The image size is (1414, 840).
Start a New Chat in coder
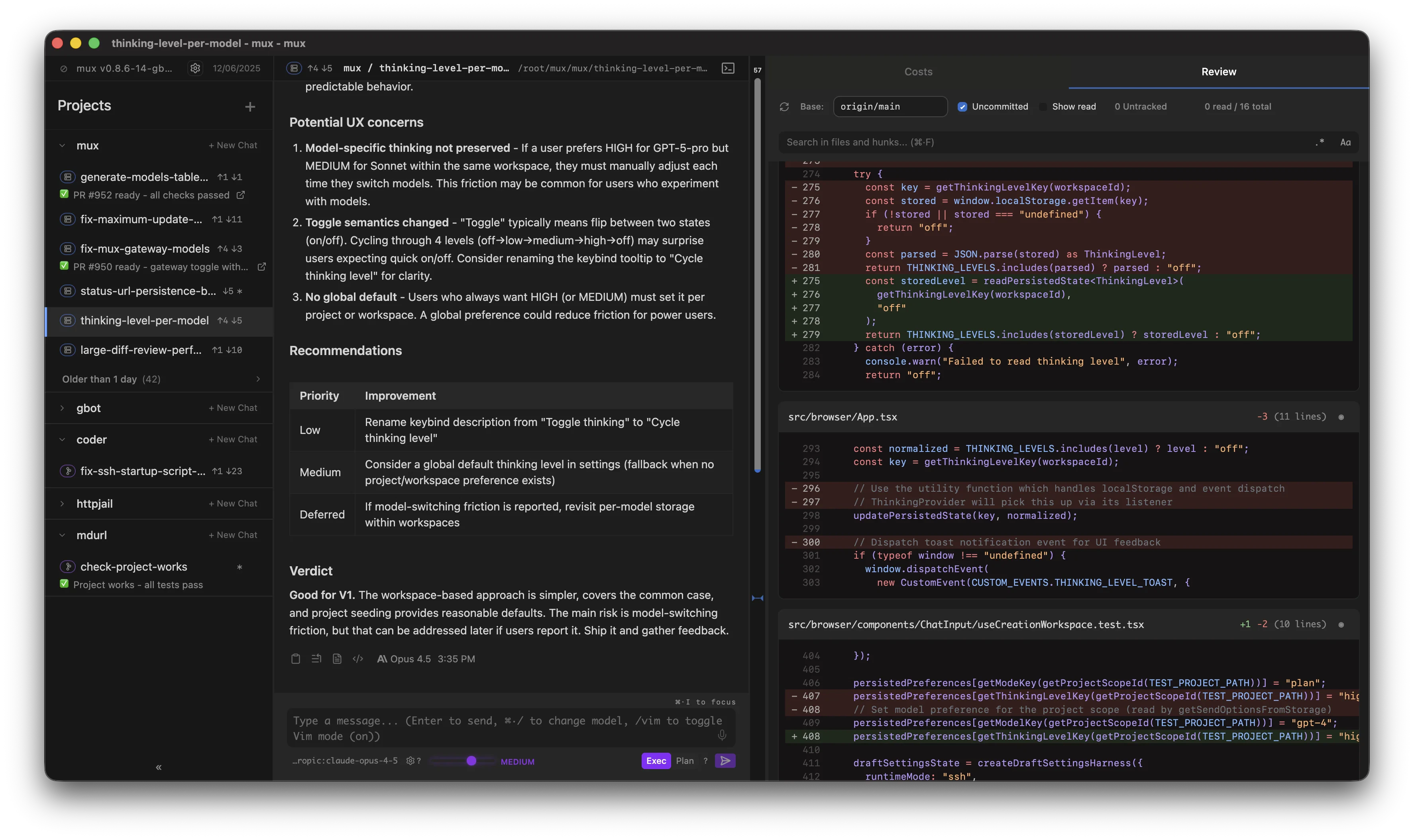tap(232, 439)
